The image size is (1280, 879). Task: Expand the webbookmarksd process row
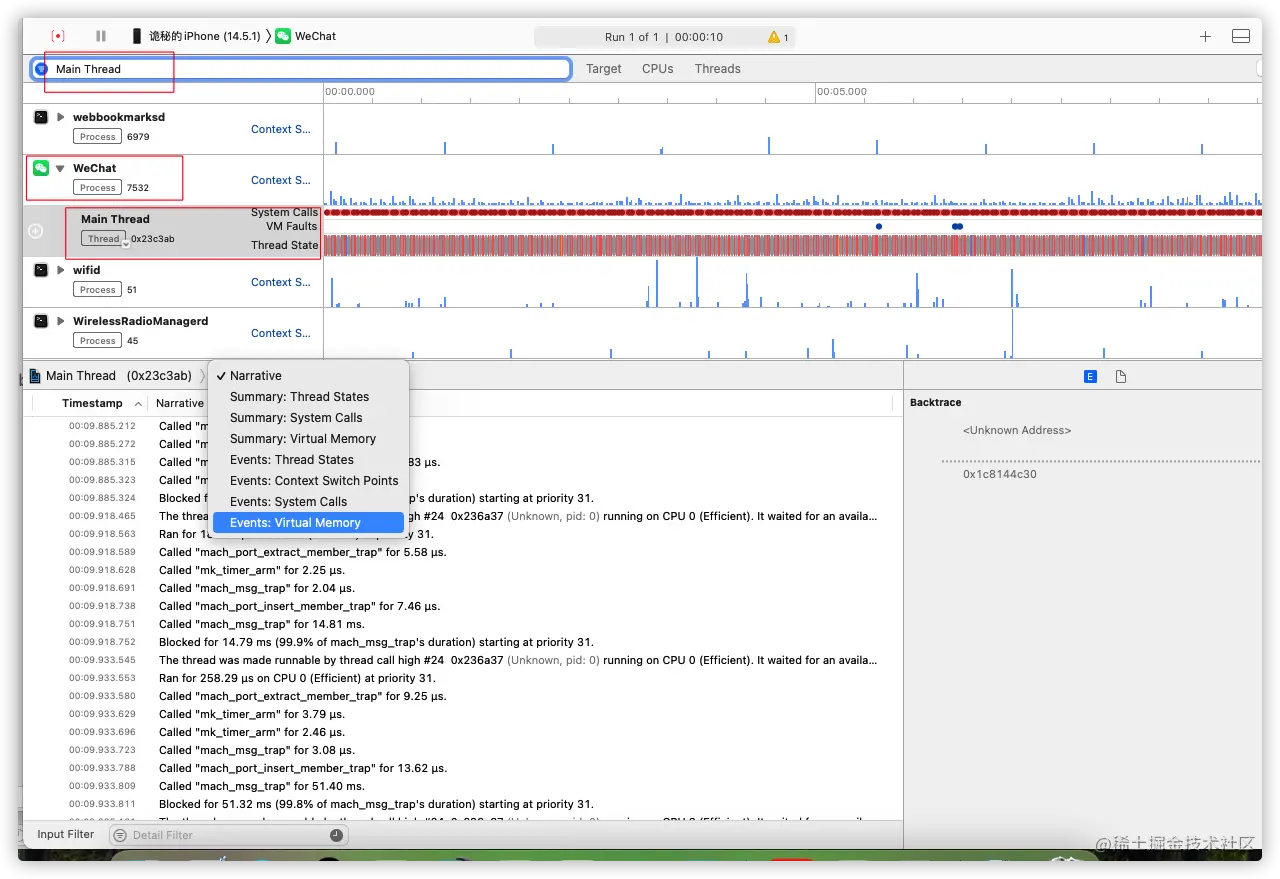(x=61, y=117)
